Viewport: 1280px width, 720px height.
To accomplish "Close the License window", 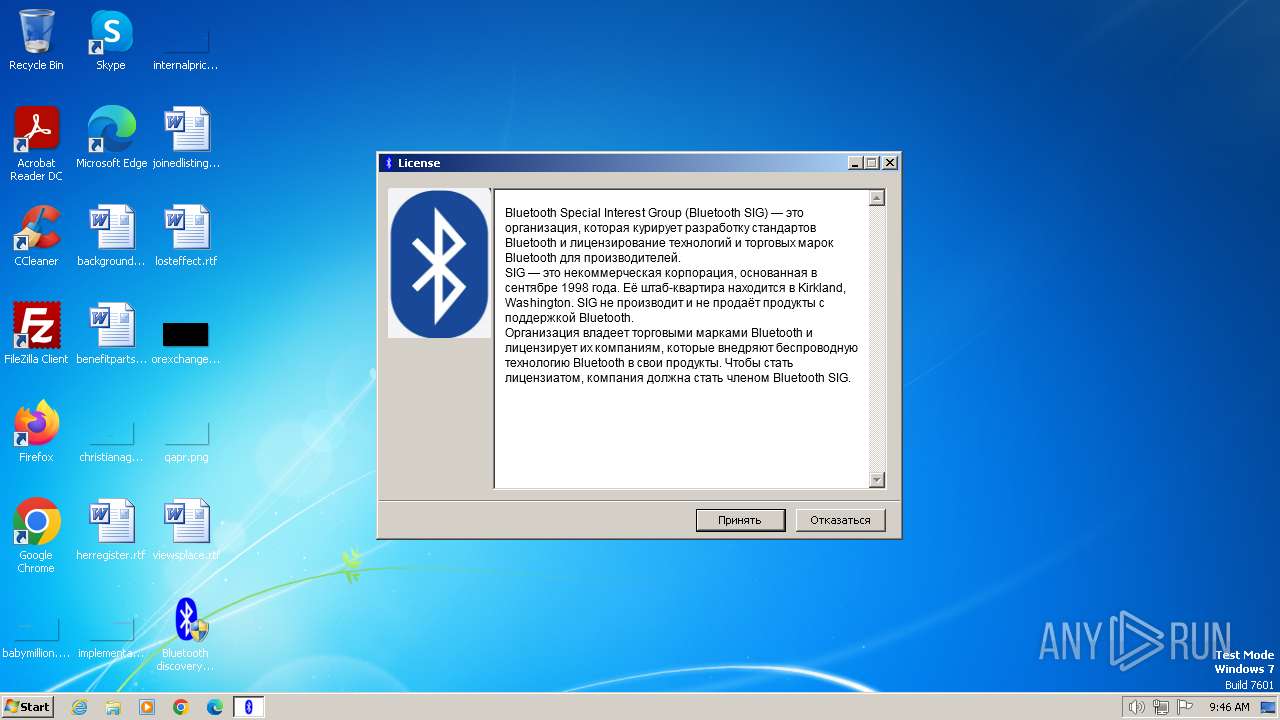I will pyautogui.click(x=890, y=163).
